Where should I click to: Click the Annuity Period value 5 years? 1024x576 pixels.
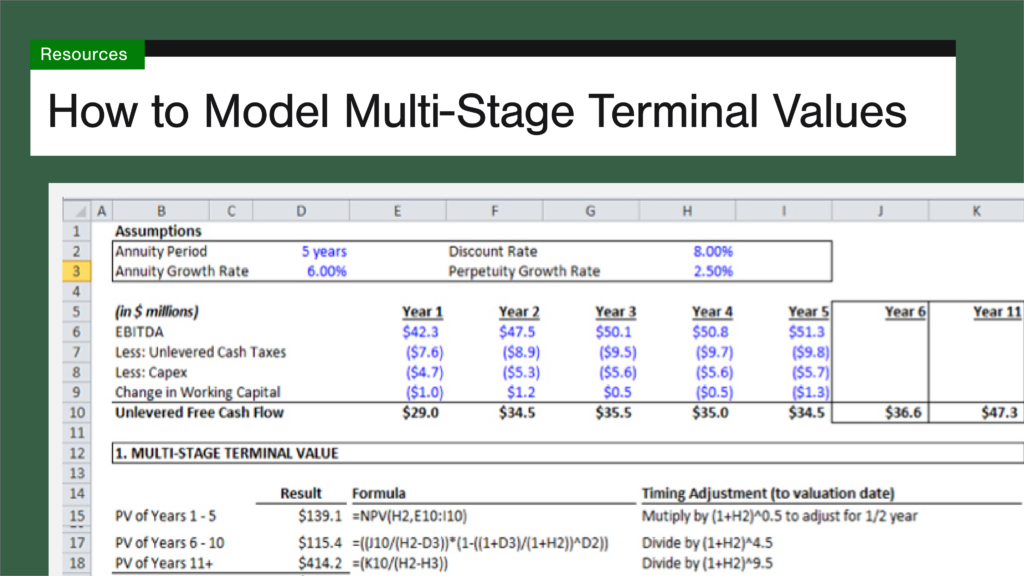click(x=324, y=252)
